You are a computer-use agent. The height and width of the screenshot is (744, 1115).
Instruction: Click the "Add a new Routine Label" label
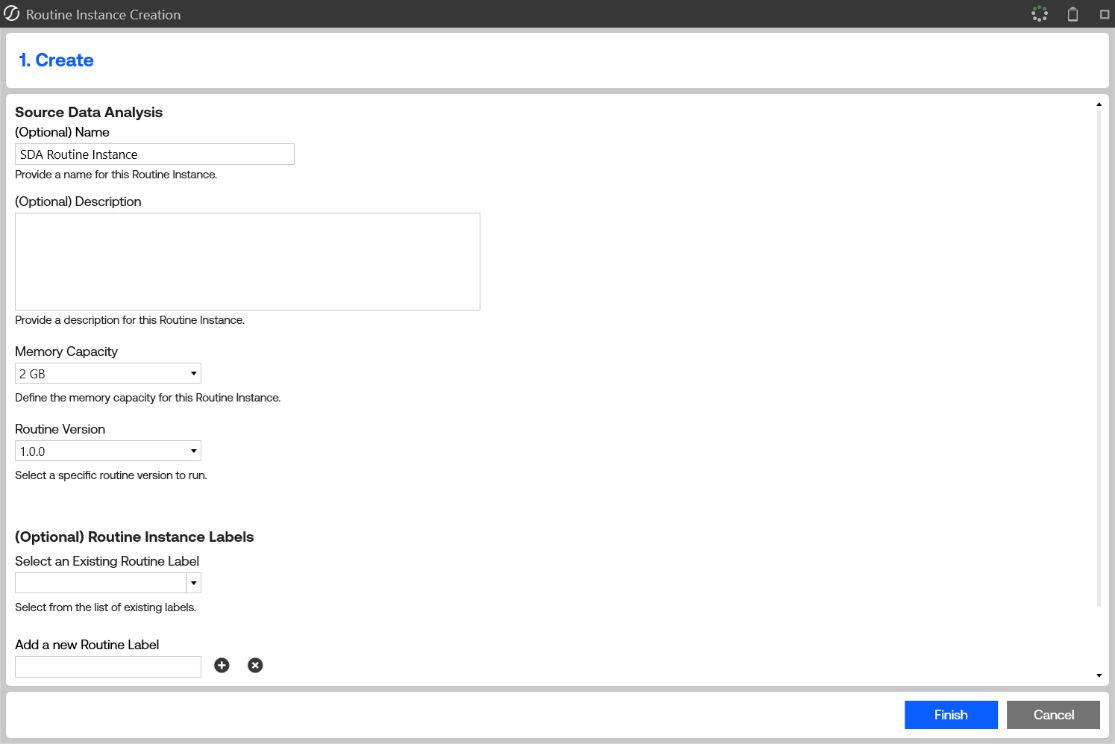coord(87,644)
